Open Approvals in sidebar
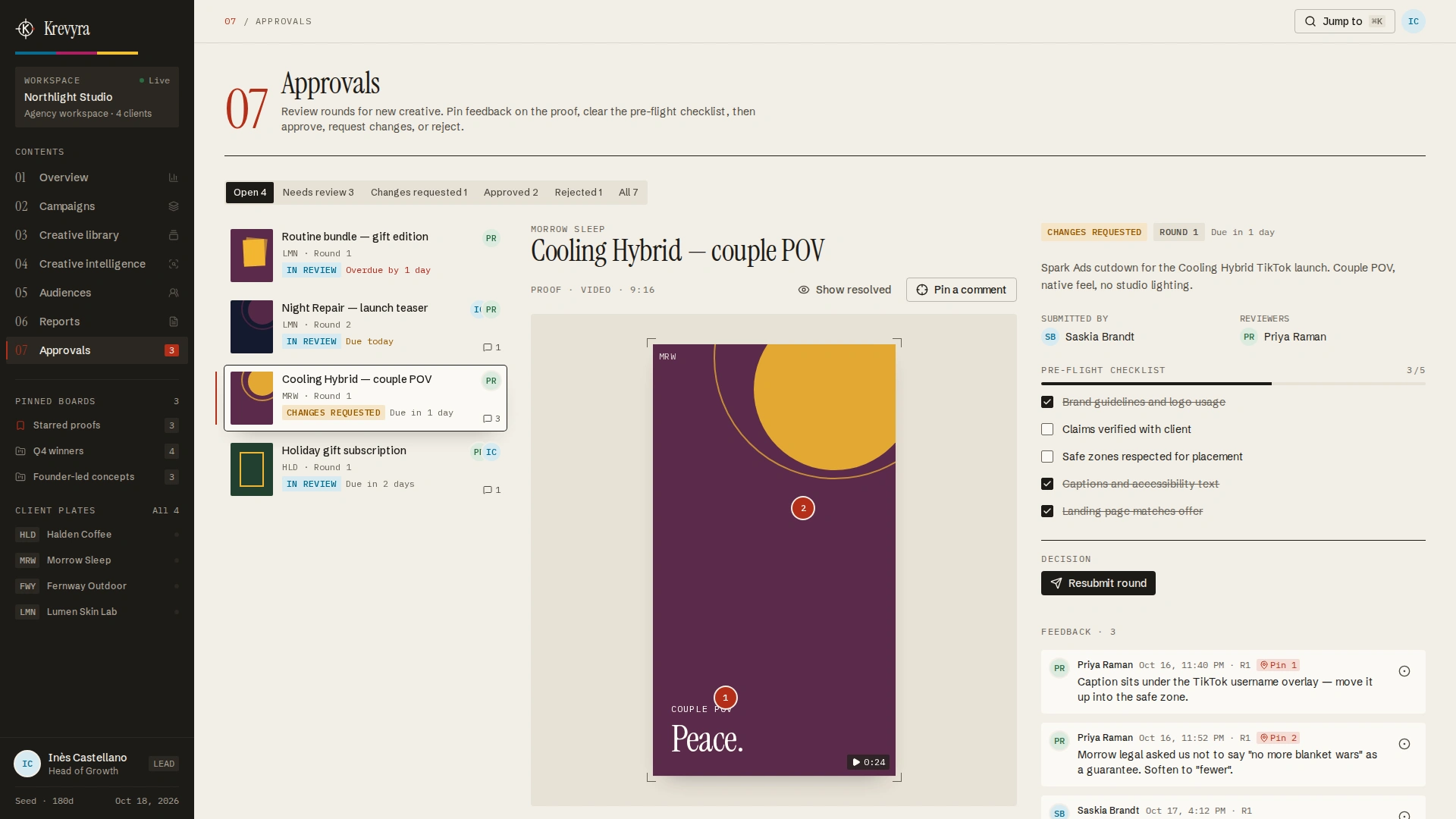This screenshot has height=819, width=1456. pyautogui.click(x=97, y=350)
